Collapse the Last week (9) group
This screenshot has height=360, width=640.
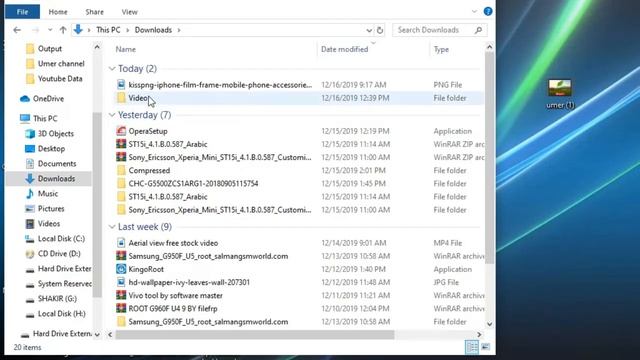click(112, 227)
